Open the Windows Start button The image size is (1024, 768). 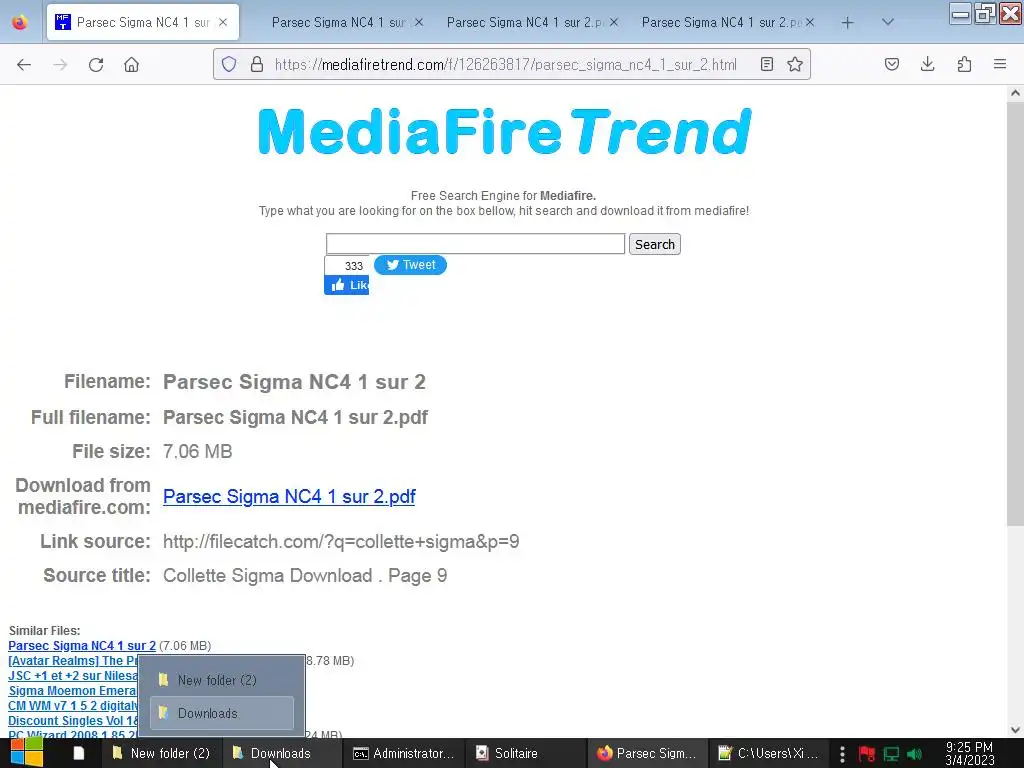26,753
